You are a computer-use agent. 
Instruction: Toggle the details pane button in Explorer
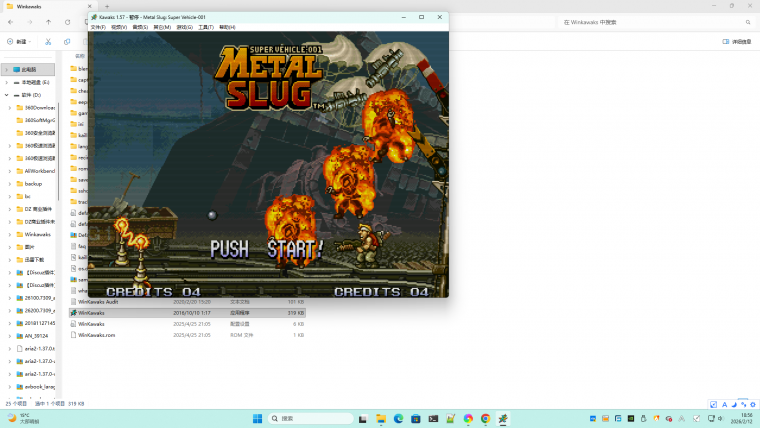[737, 42]
